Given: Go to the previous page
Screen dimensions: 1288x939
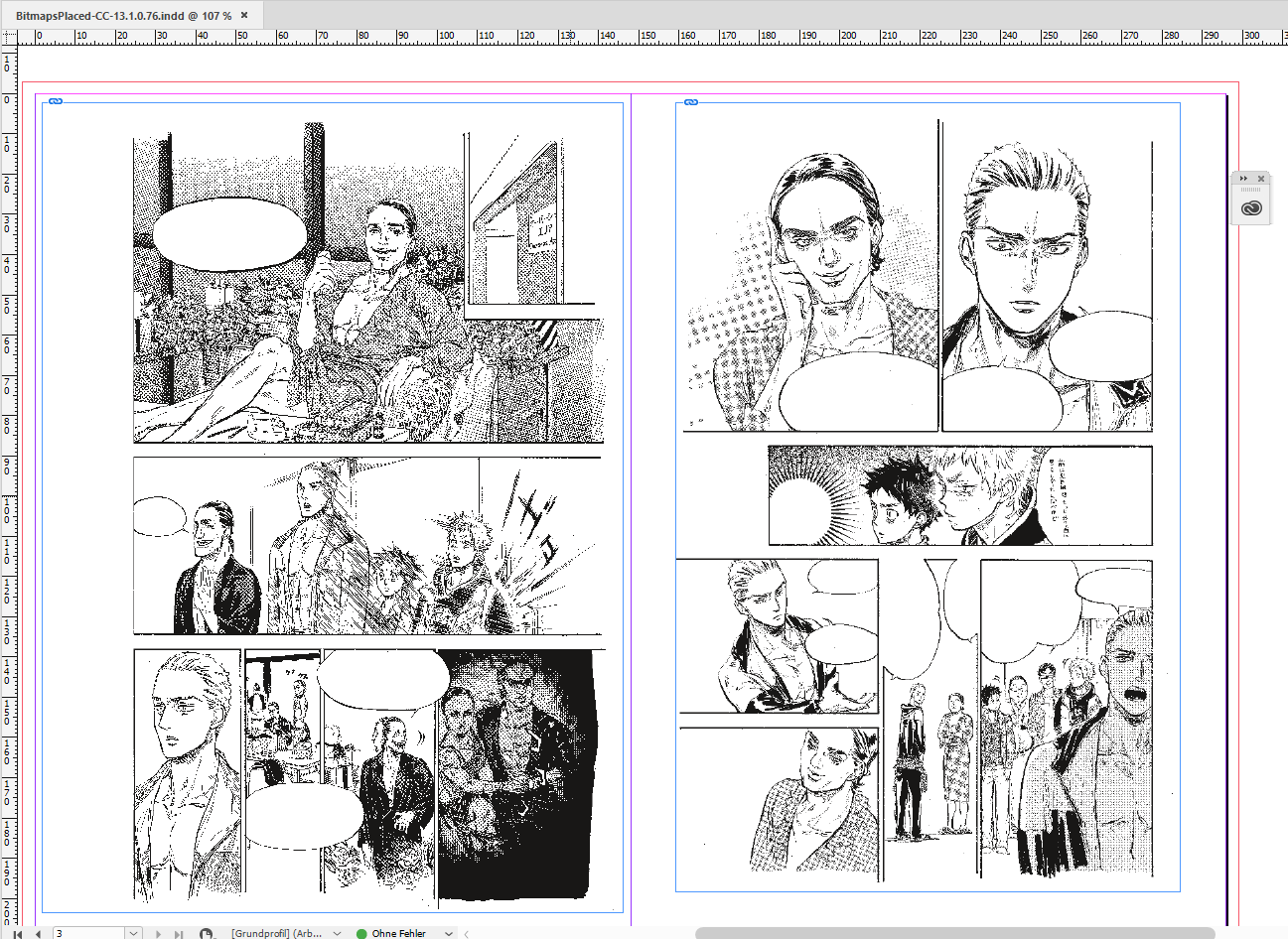Looking at the screenshot, I should [38, 933].
